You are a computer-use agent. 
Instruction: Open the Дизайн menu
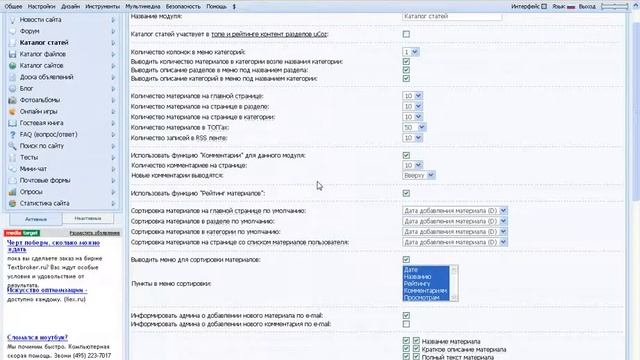pos(70,7)
